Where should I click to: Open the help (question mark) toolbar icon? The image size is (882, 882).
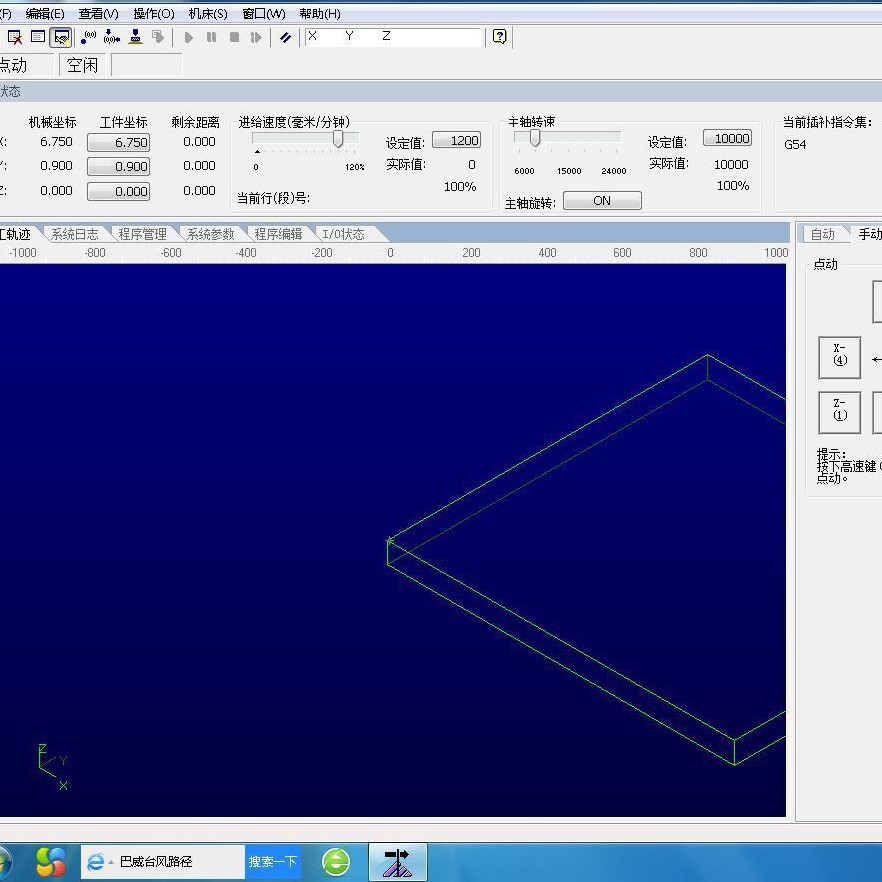click(498, 37)
